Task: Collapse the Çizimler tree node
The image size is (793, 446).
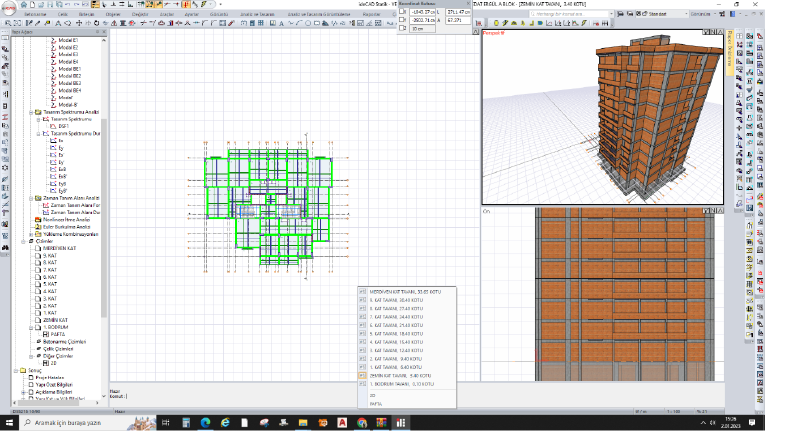Action: (x=23, y=242)
